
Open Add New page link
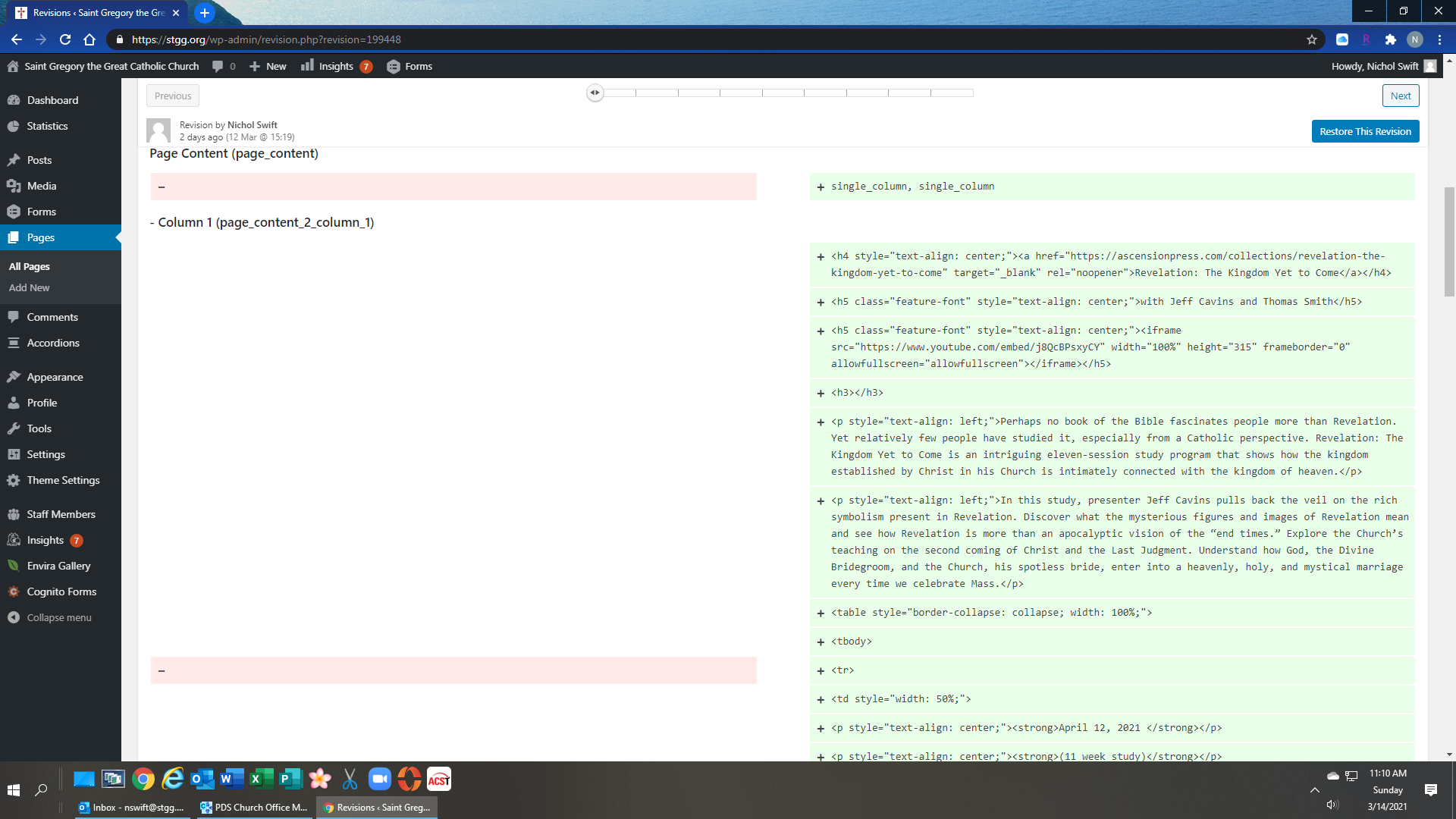tap(30, 287)
